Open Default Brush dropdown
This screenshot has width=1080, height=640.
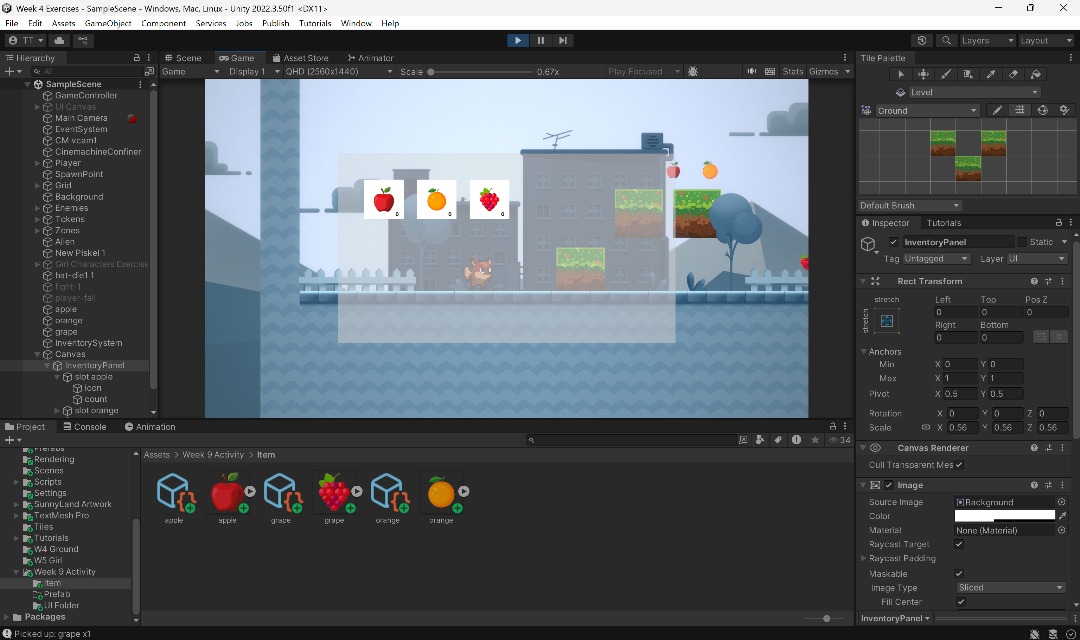(x=910, y=205)
